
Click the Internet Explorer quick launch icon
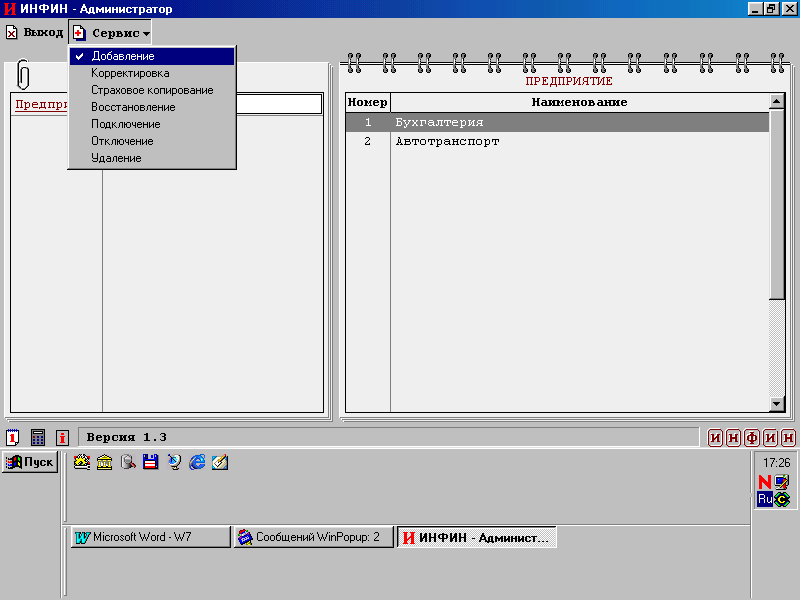197,462
